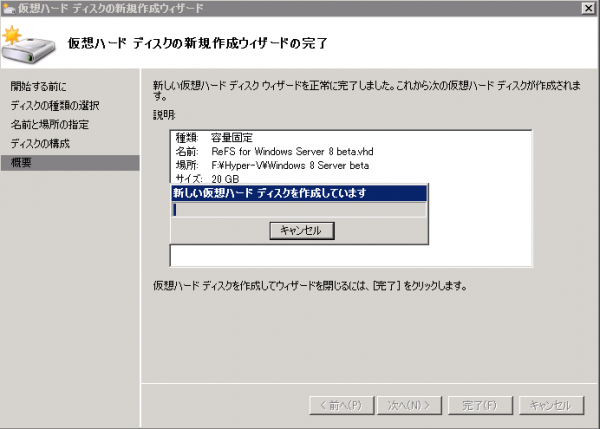Screen dimensions: 600x429
Task: Cancel the disk creation in progress dialog
Action: [300, 230]
